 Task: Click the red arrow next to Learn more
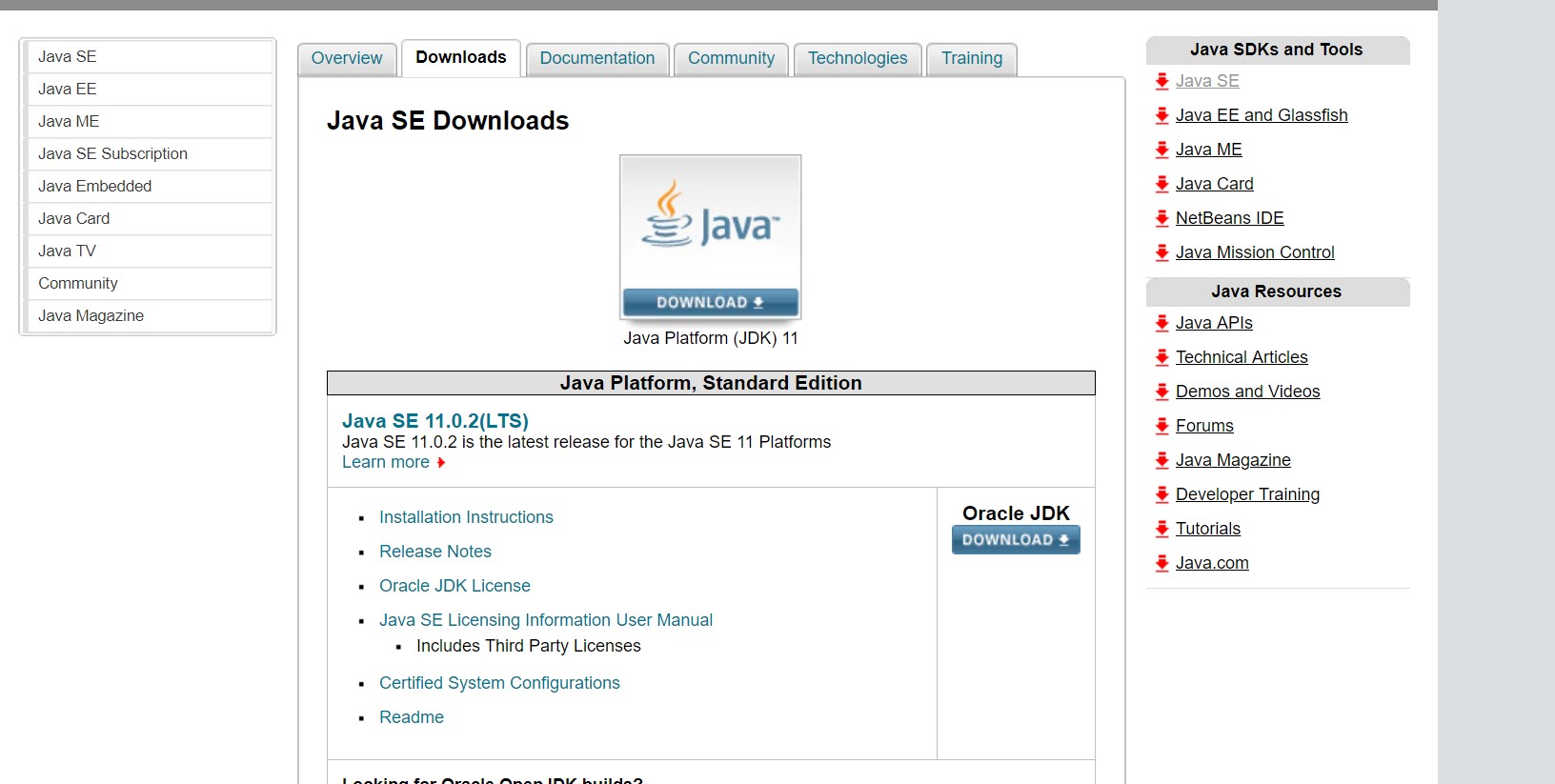pyautogui.click(x=441, y=463)
